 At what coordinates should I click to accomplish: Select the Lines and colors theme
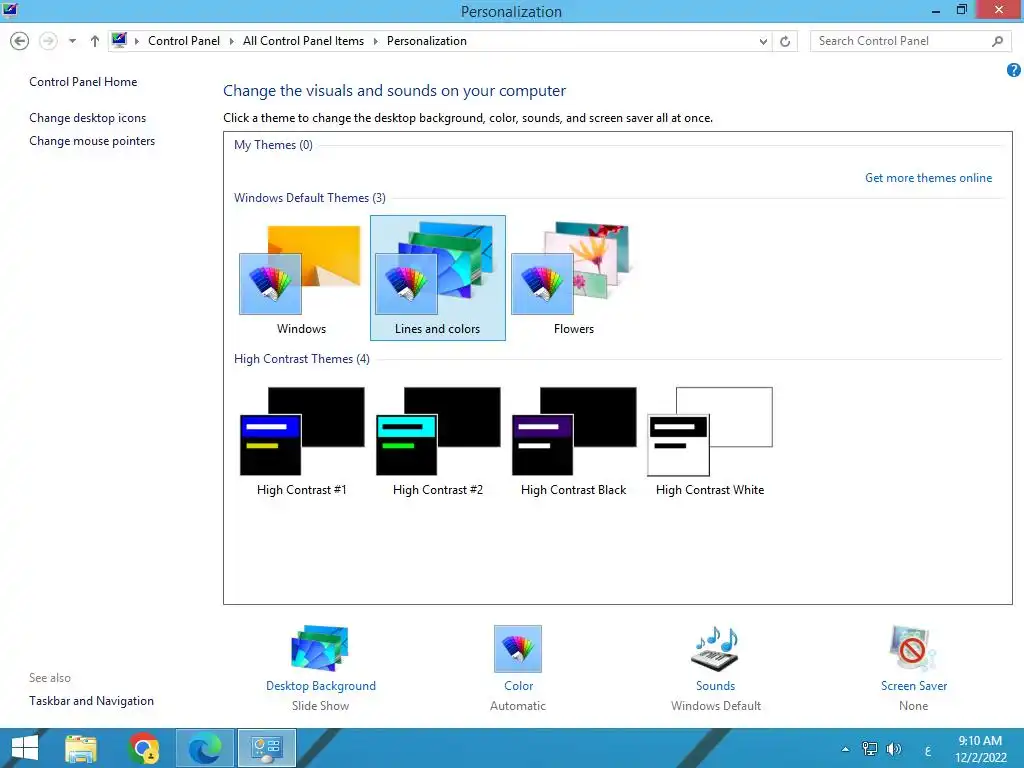point(438,278)
